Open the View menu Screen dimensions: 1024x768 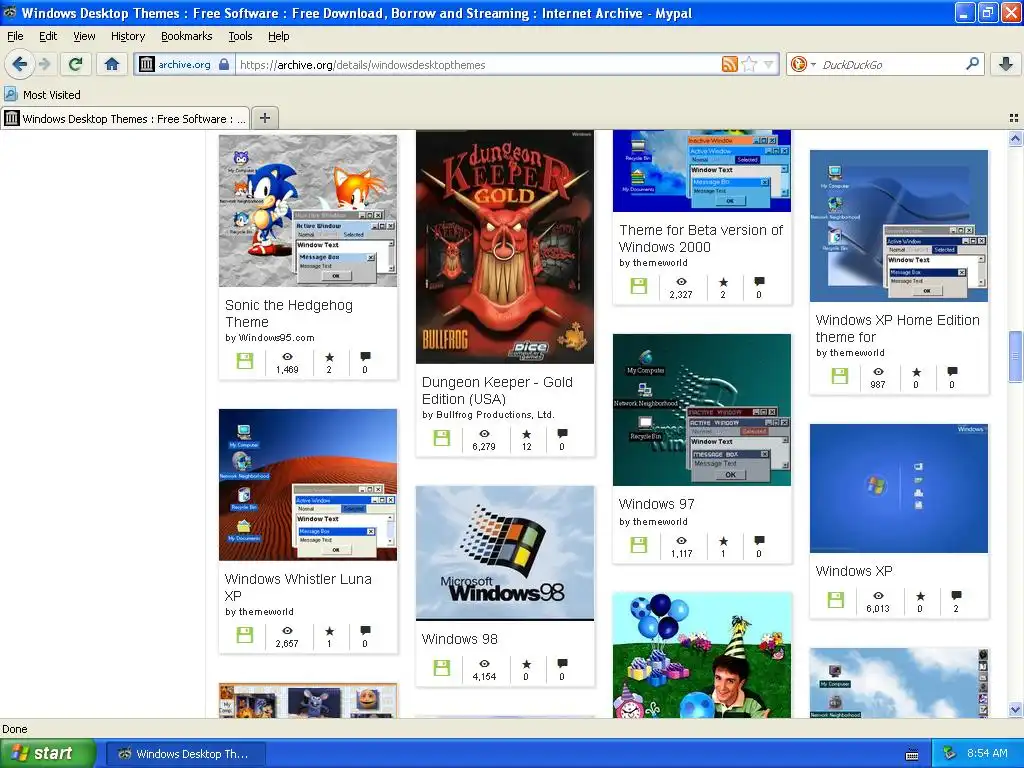point(84,36)
